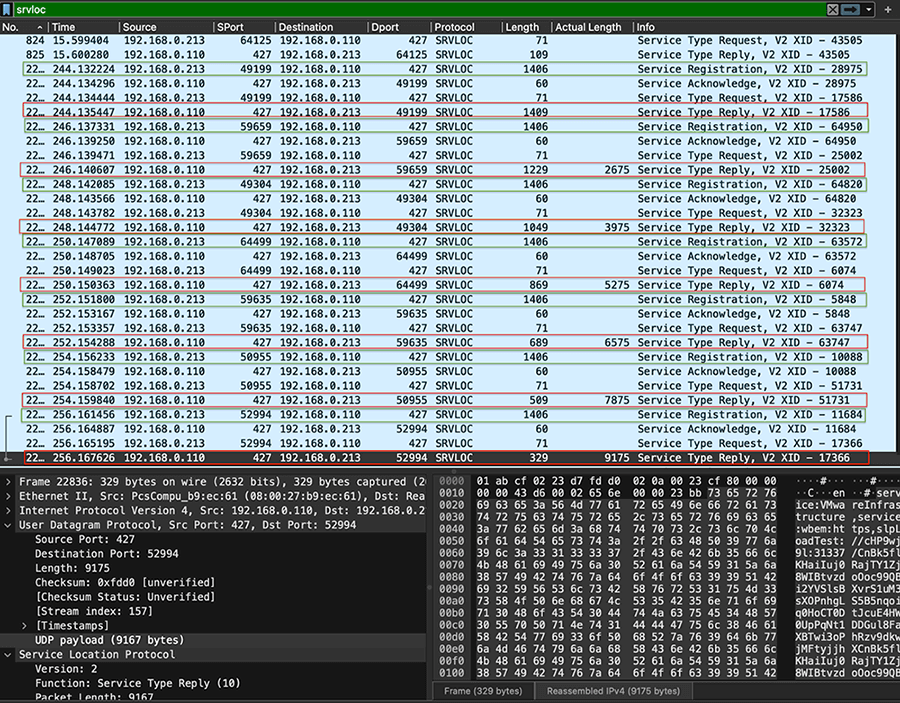Sort packets by Protocol column
The image size is (900, 703).
(x=455, y=26)
